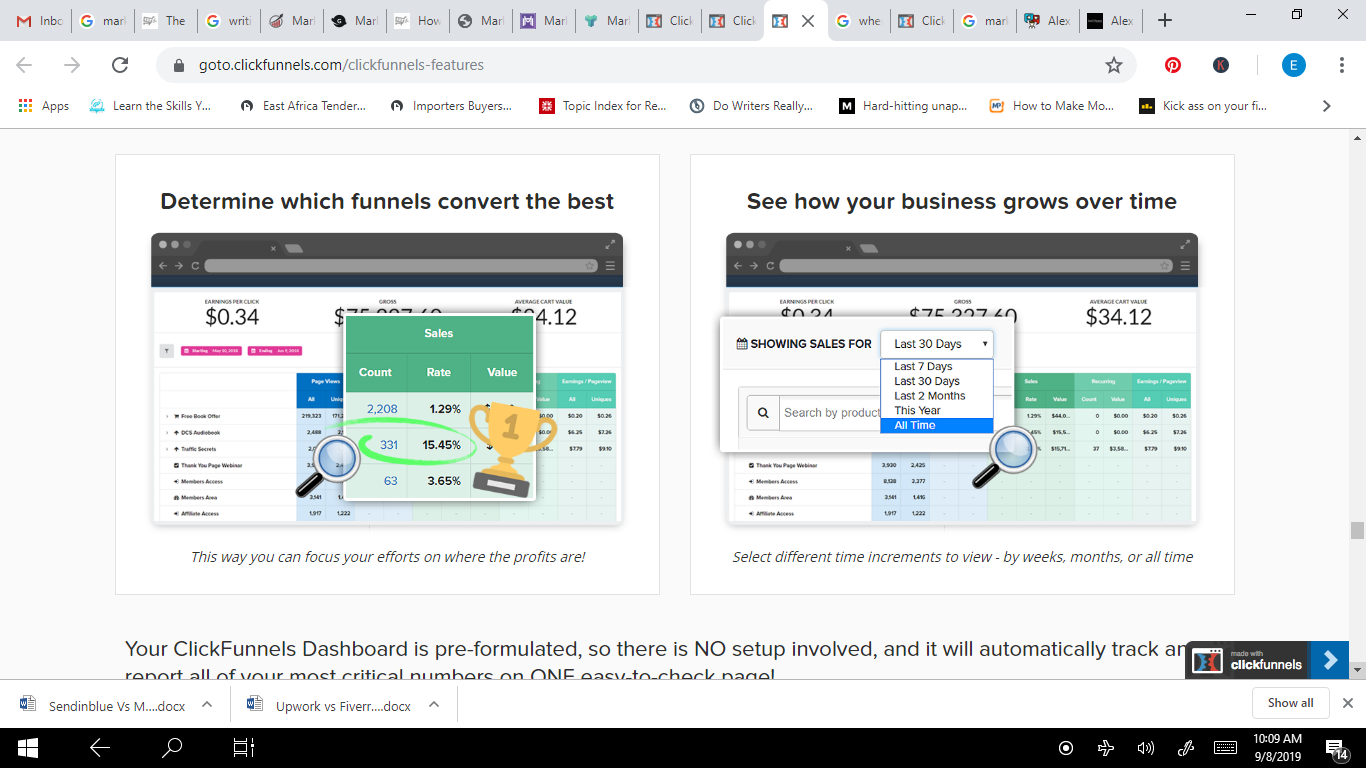
Task: Click the caption about focusing efforts on profits
Action: coord(388,557)
